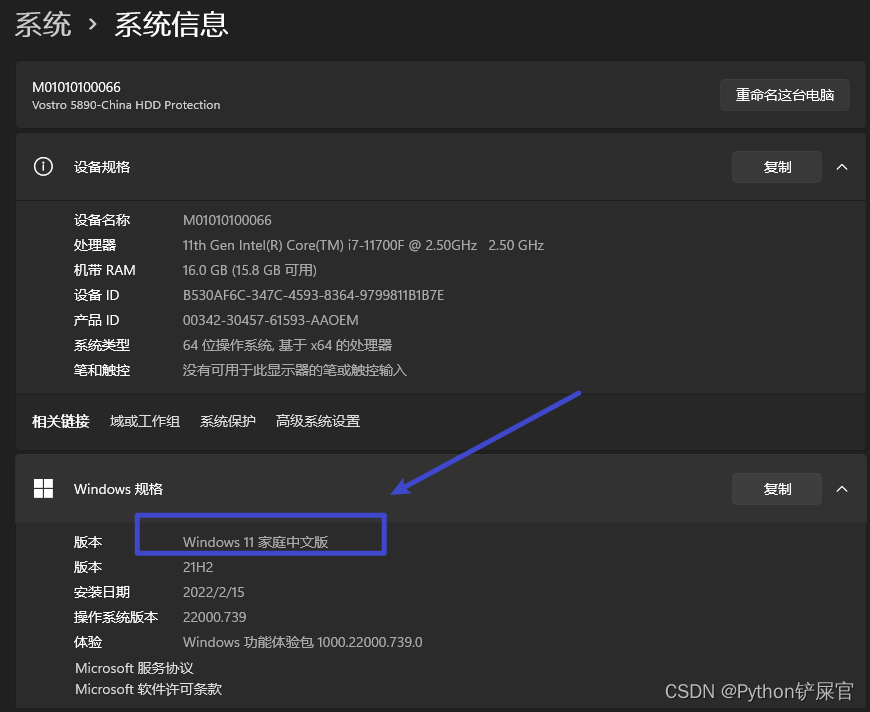Click the 机带 RAM label

(x=104, y=270)
